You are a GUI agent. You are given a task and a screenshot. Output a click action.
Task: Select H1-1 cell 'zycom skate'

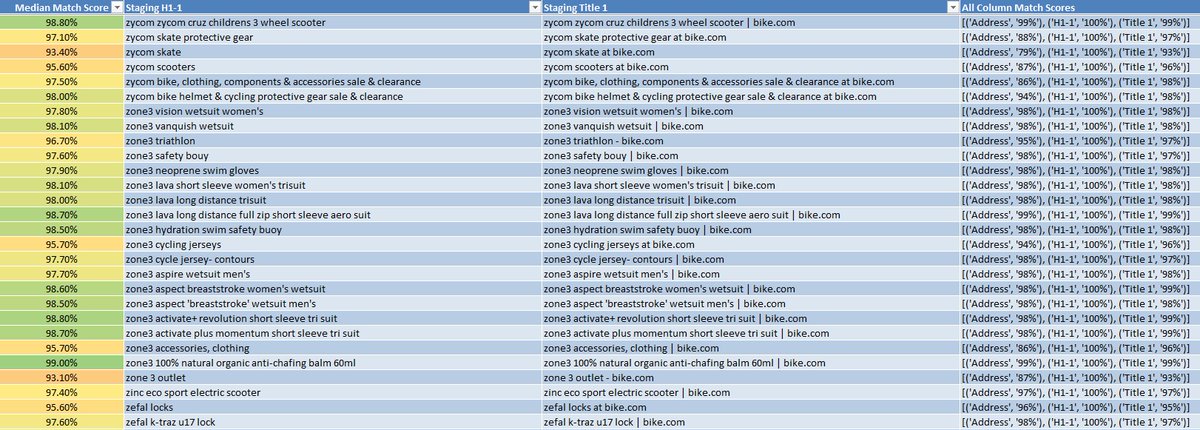333,52
